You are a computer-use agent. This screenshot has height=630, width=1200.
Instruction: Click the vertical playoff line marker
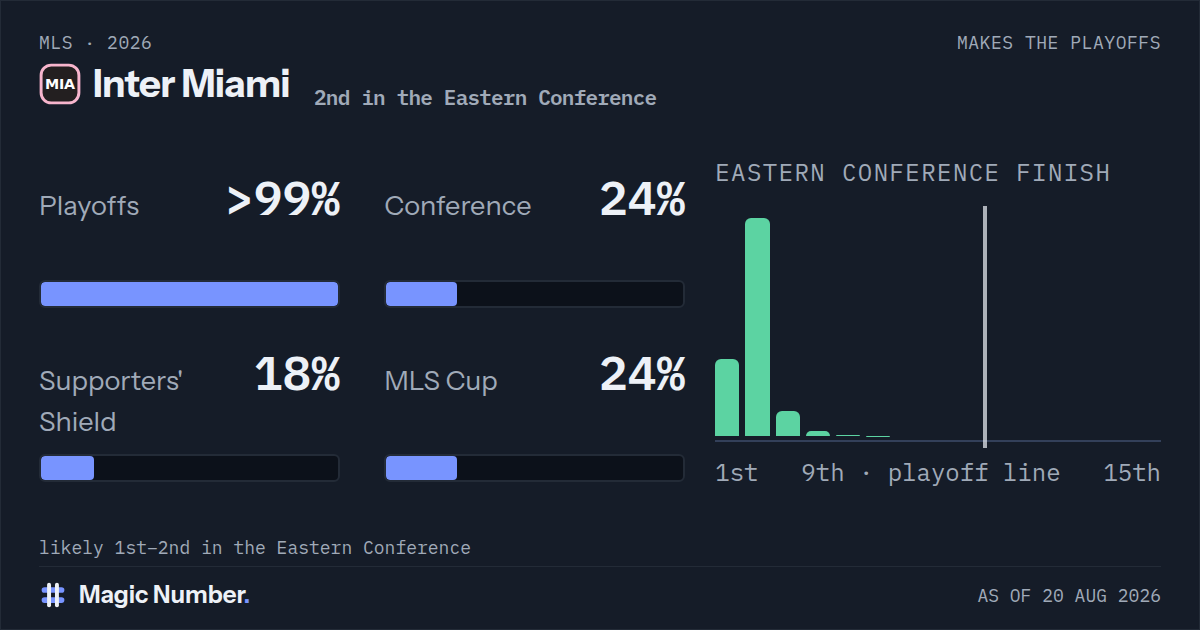[x=985, y=327]
